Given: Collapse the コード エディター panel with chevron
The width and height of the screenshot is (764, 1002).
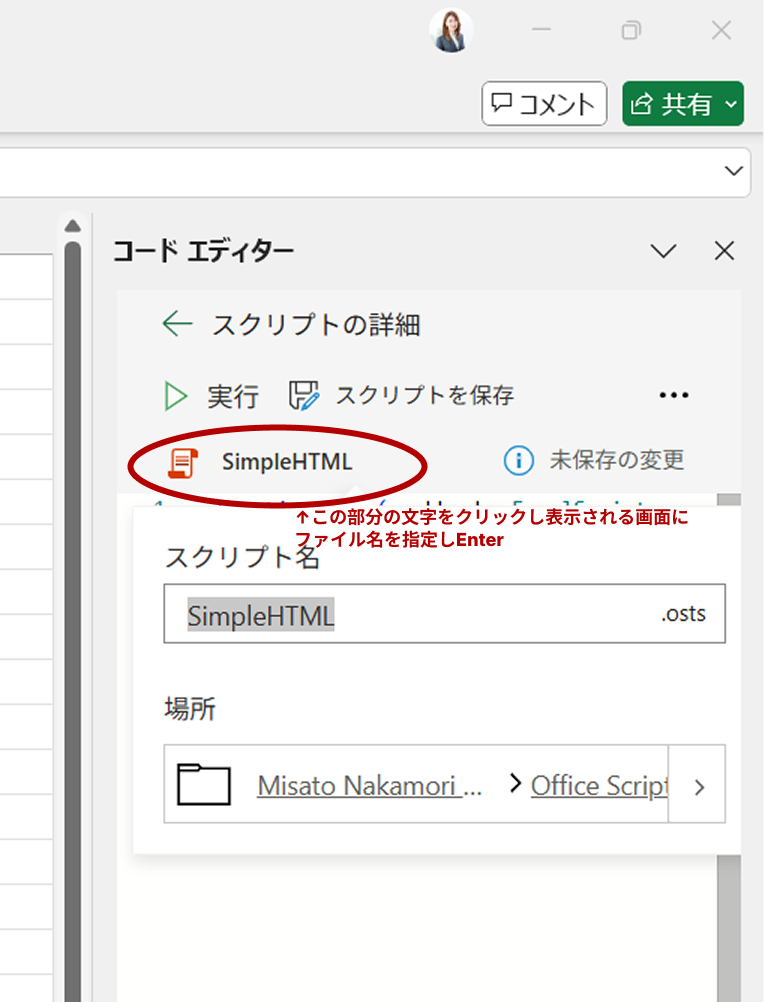Looking at the screenshot, I should click(x=663, y=251).
